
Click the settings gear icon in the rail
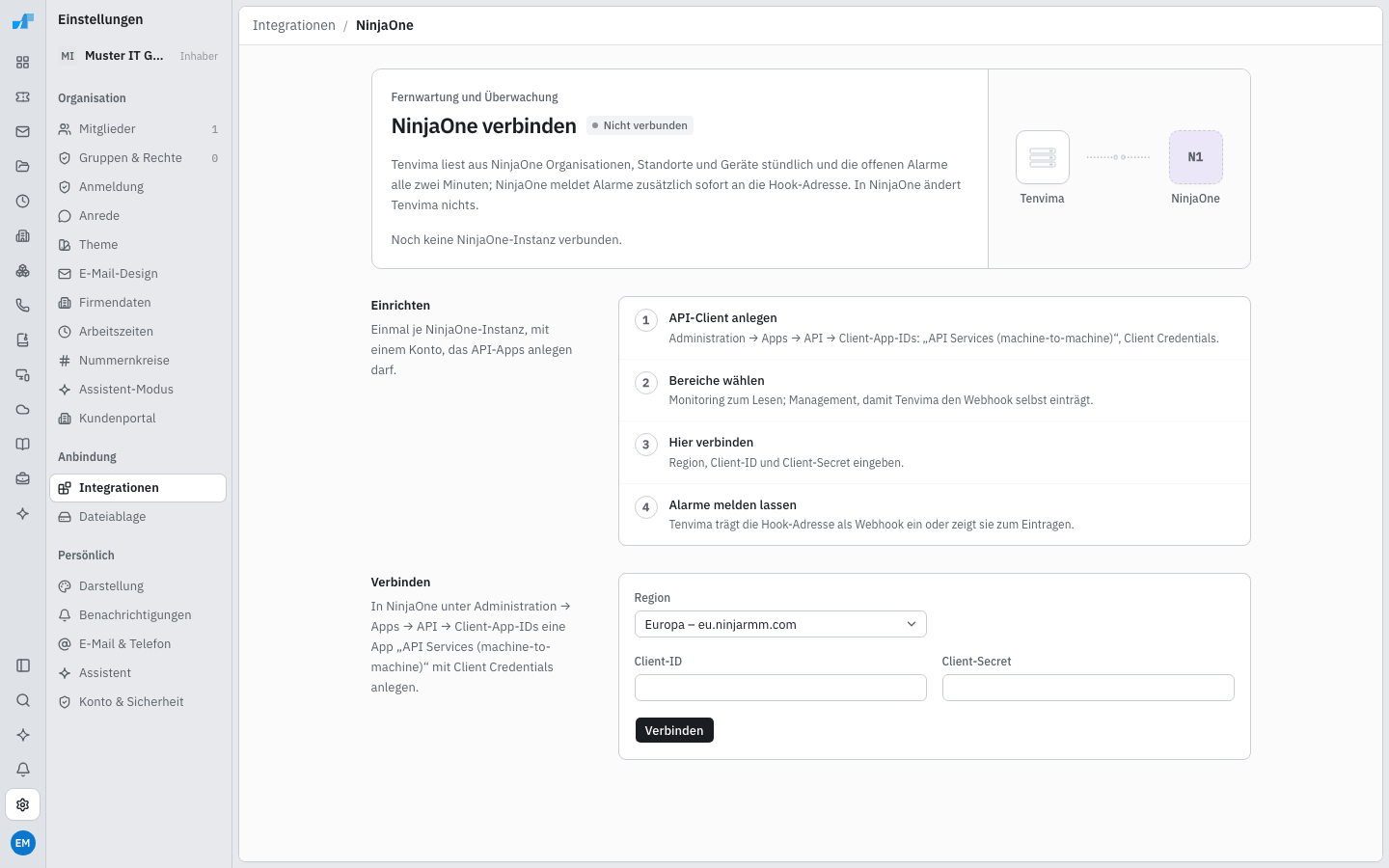(x=23, y=804)
